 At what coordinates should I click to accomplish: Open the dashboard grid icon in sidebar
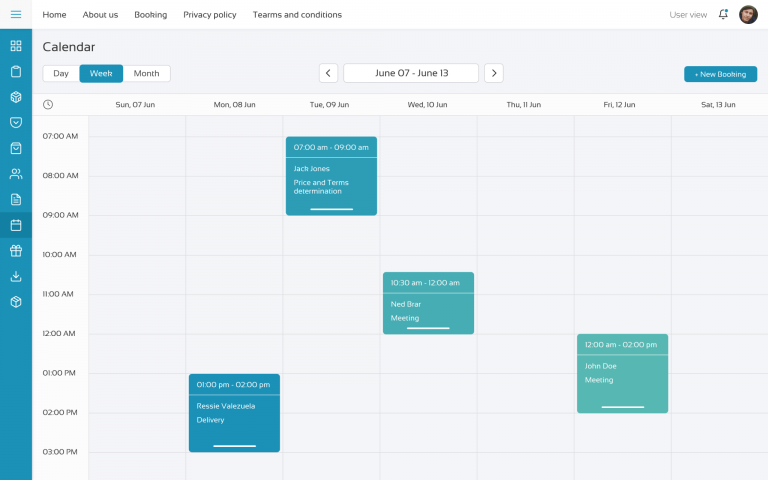click(x=16, y=46)
